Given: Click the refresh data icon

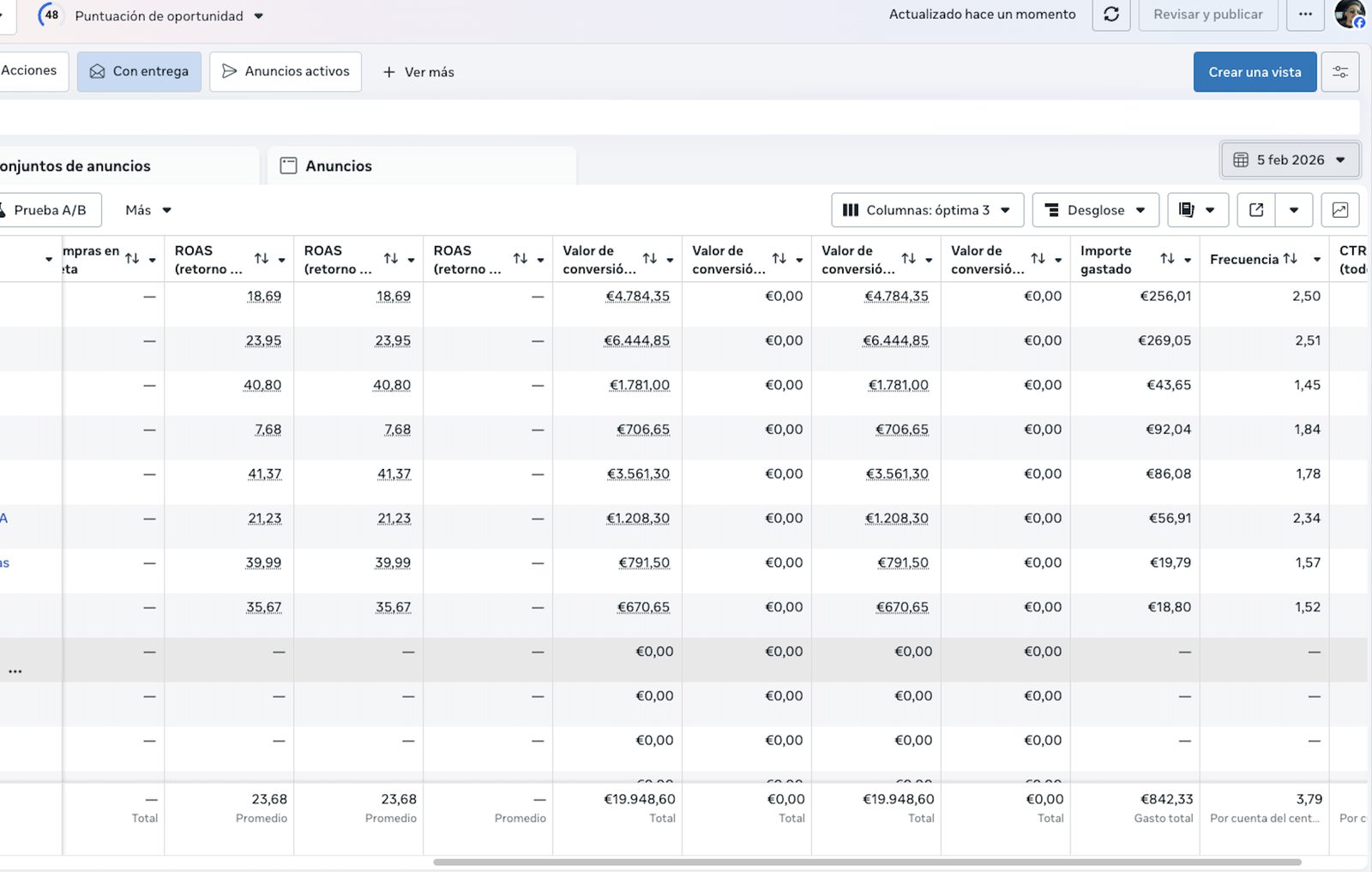Looking at the screenshot, I should coord(1110,15).
